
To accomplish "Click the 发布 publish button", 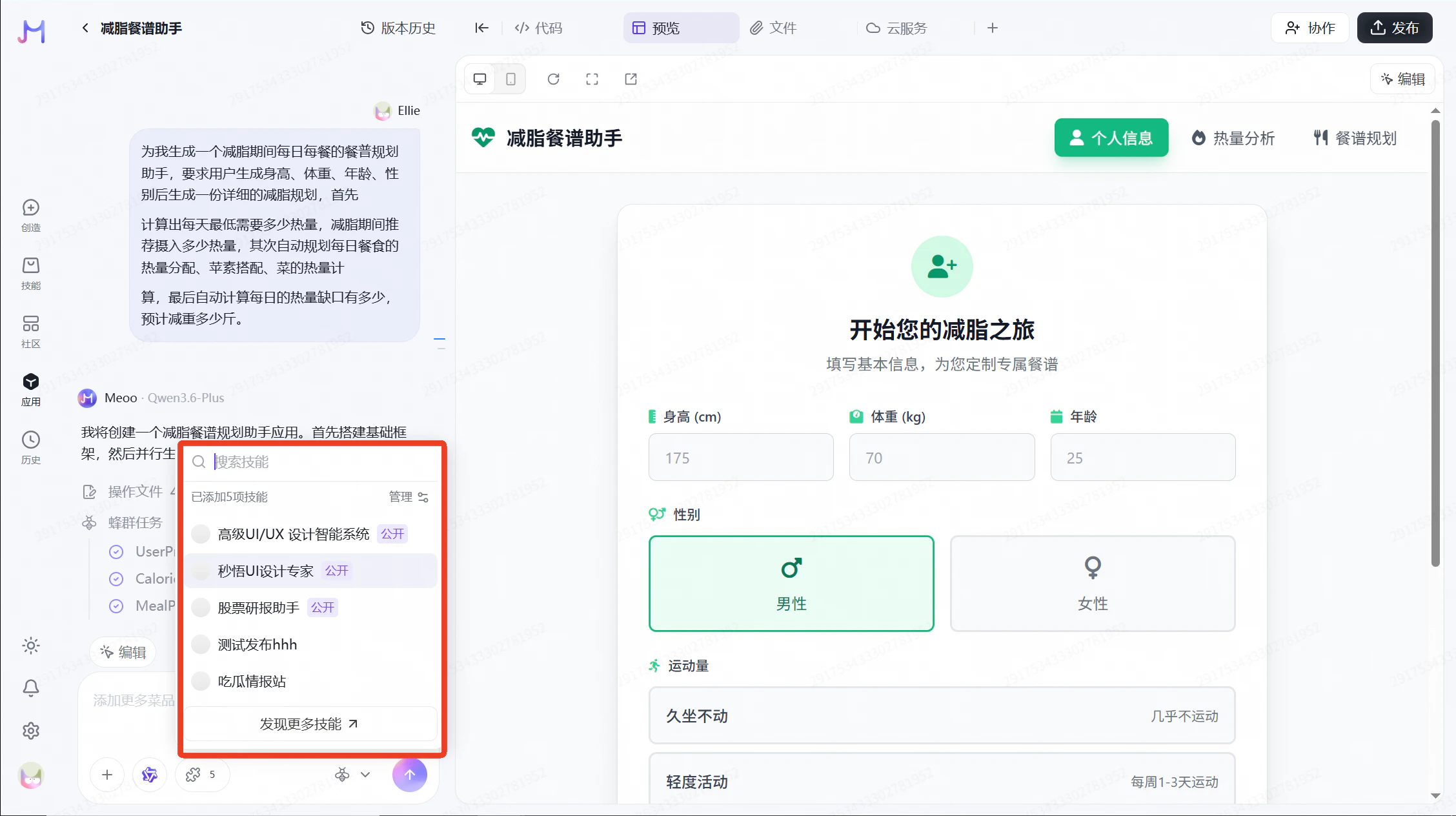I will pos(1394,28).
